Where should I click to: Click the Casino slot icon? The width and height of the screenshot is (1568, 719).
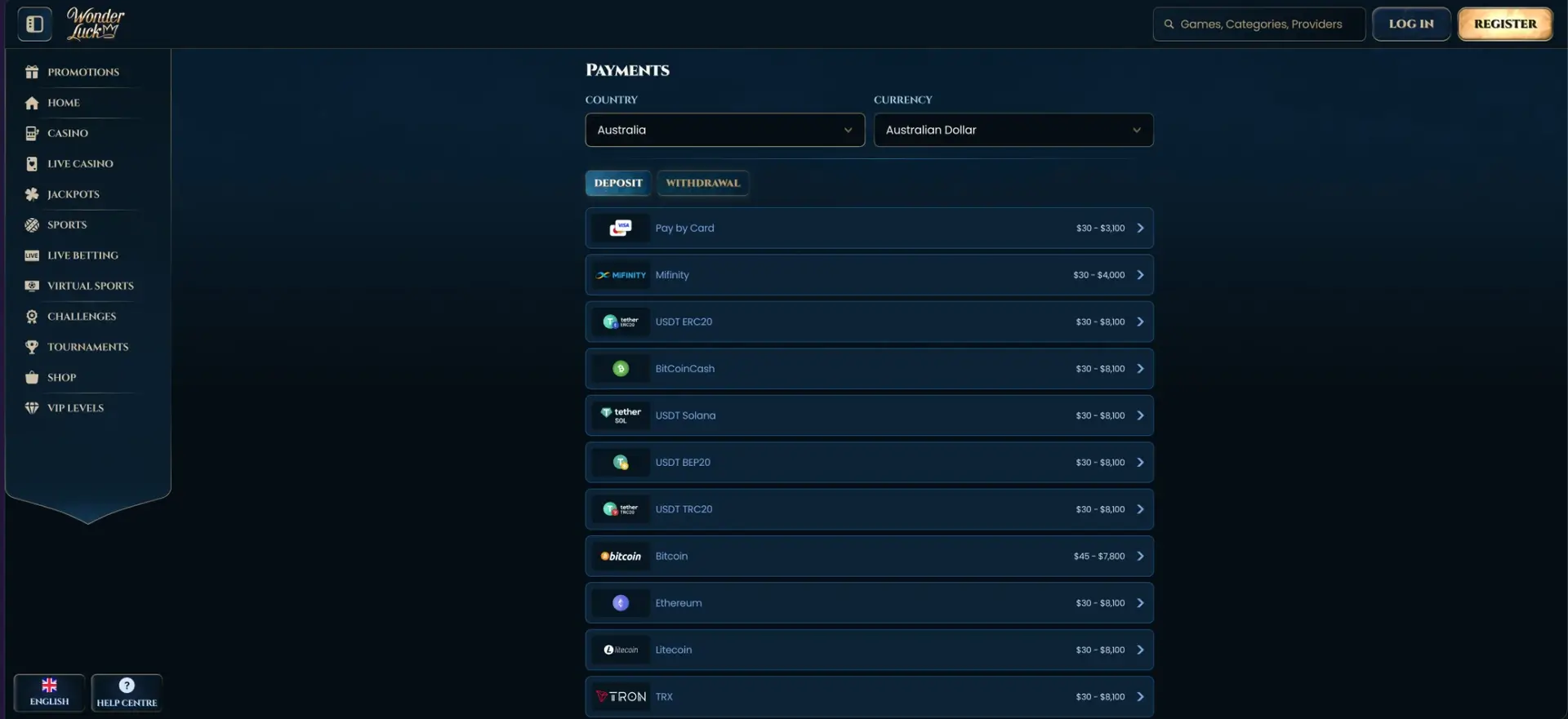tap(32, 133)
